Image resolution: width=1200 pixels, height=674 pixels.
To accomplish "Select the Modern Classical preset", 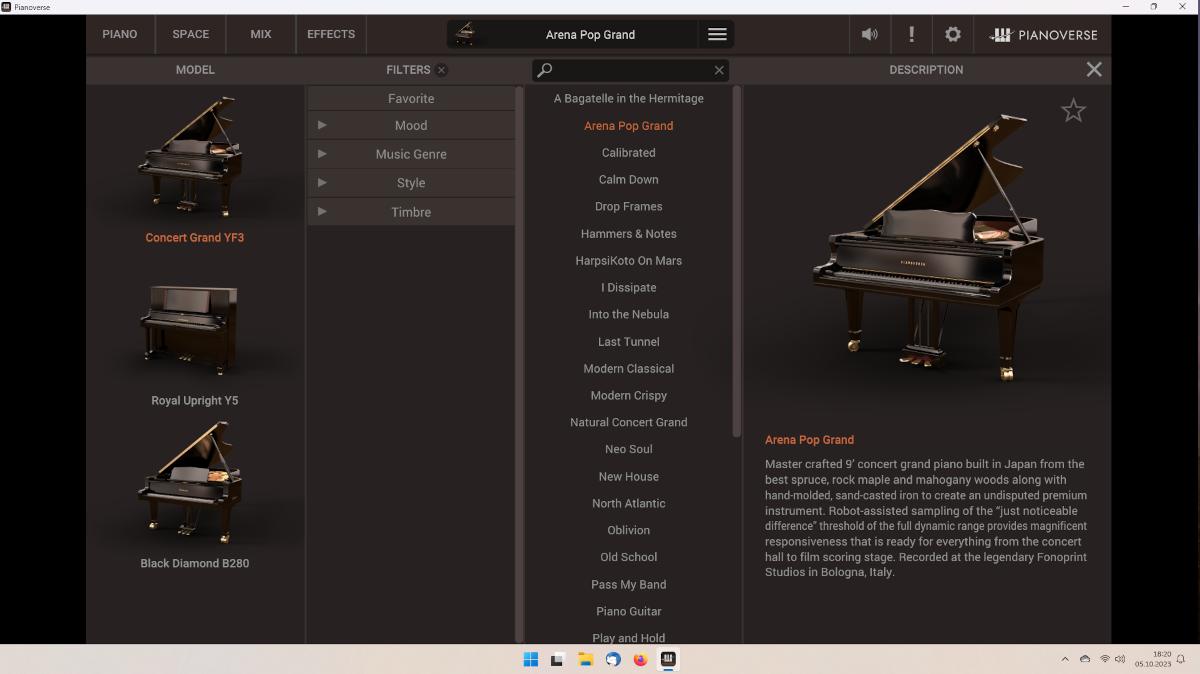I will 629,369.
